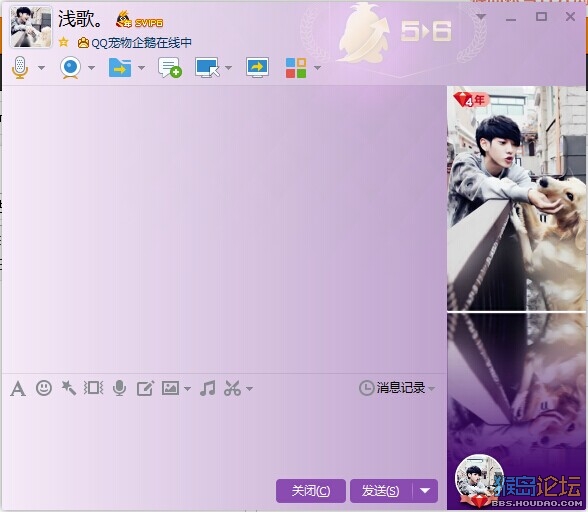Click the 4年 red diamond badge

click(470, 100)
